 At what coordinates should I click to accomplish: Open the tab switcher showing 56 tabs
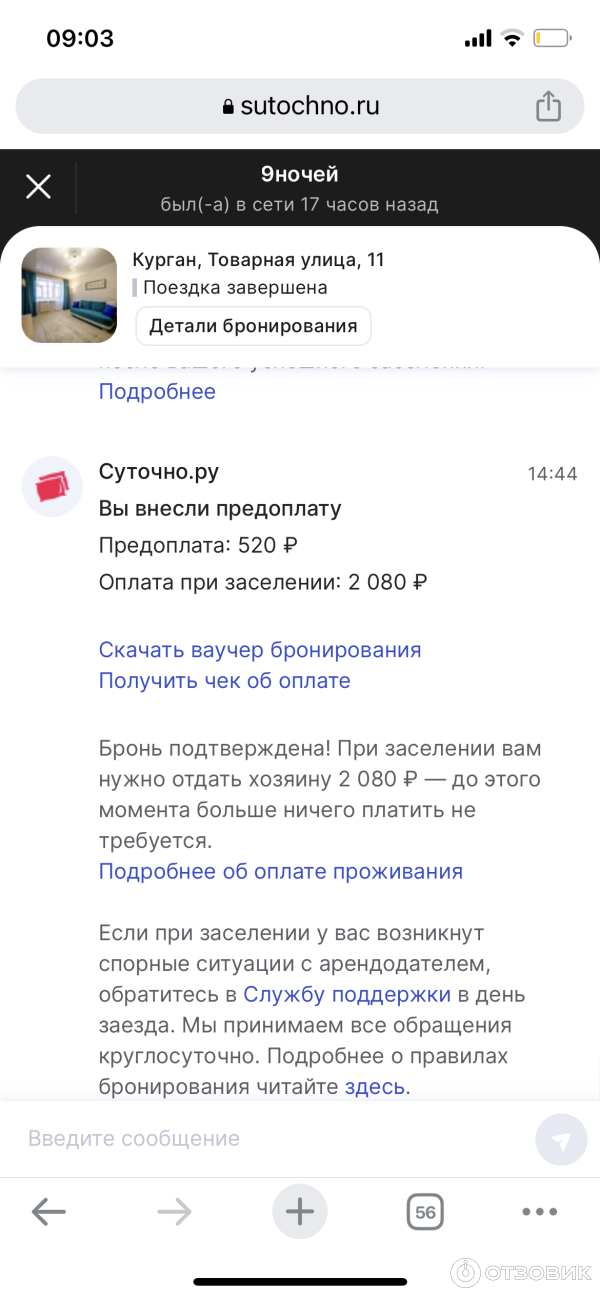(425, 1213)
